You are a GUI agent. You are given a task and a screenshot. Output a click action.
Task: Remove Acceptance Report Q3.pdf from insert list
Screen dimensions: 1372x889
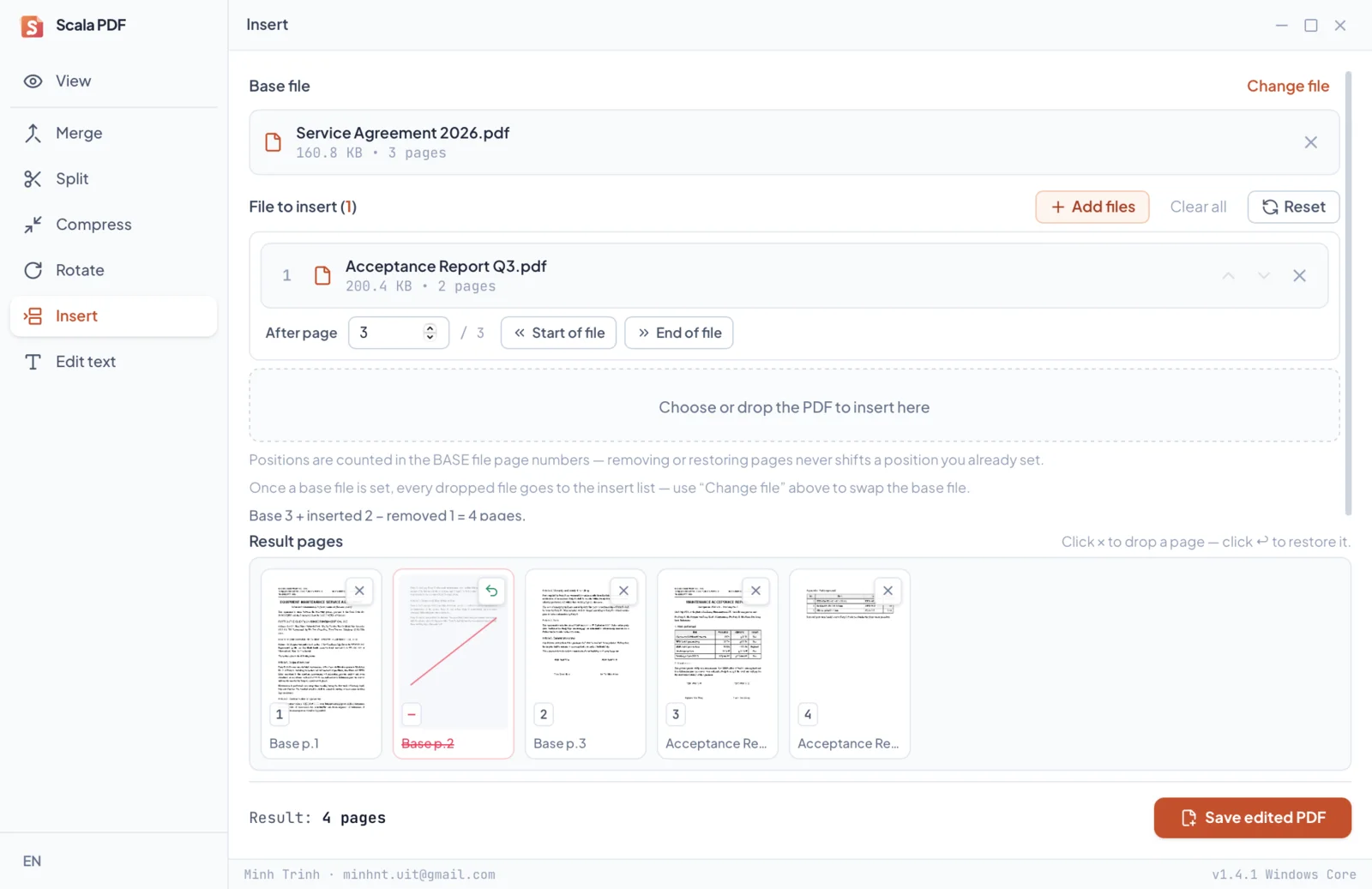click(1299, 276)
